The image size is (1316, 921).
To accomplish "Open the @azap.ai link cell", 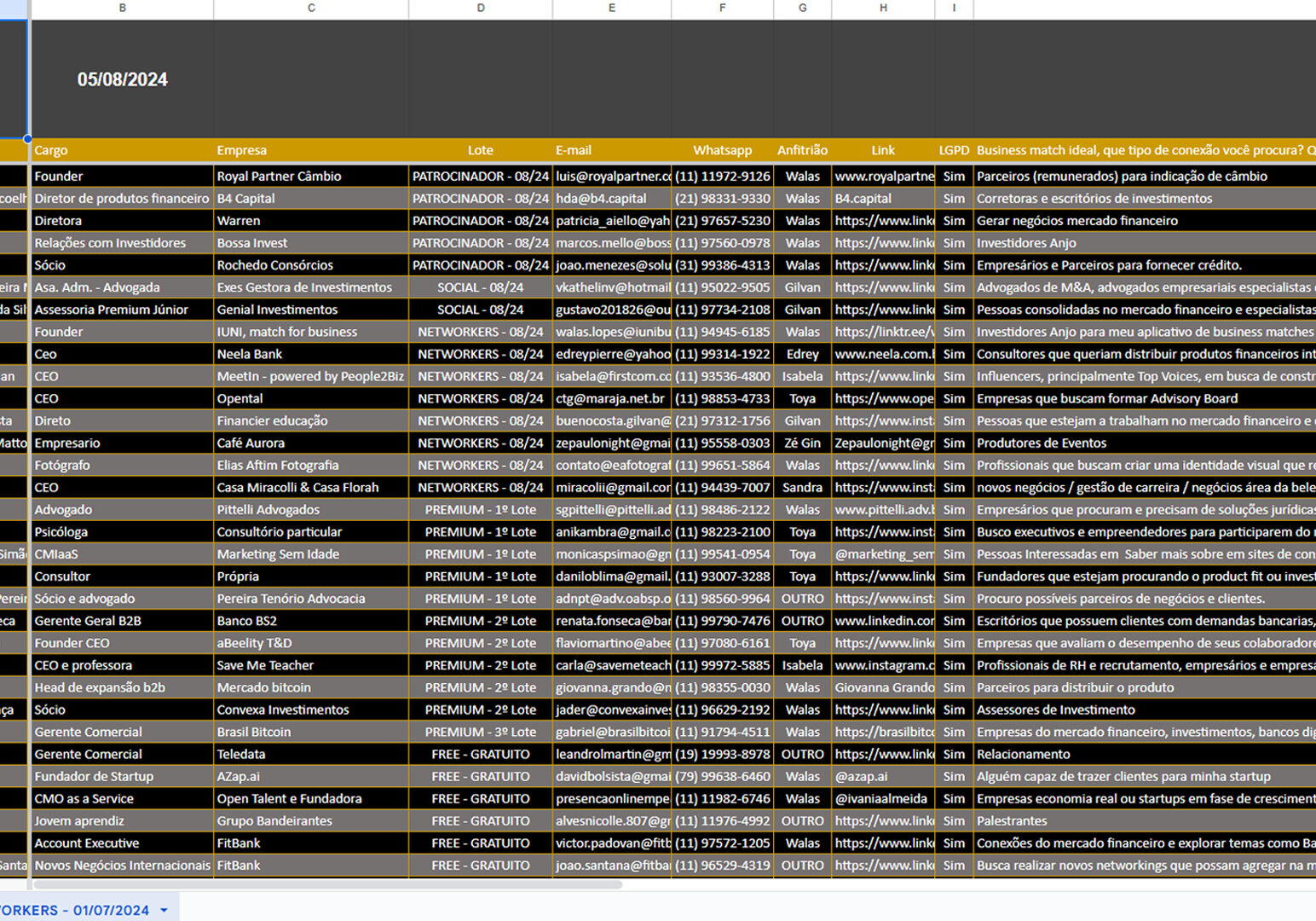I will click(883, 776).
